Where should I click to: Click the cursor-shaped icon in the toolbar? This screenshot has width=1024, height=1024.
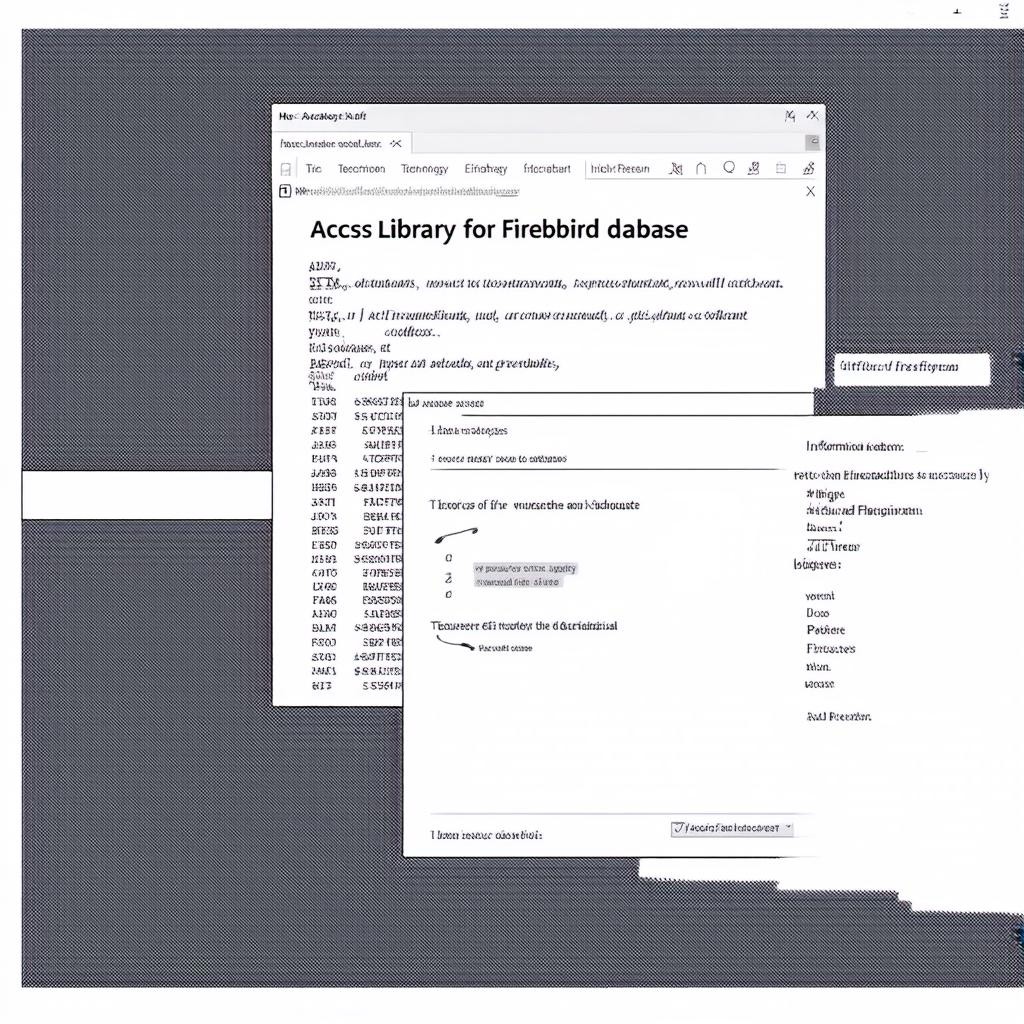point(676,169)
